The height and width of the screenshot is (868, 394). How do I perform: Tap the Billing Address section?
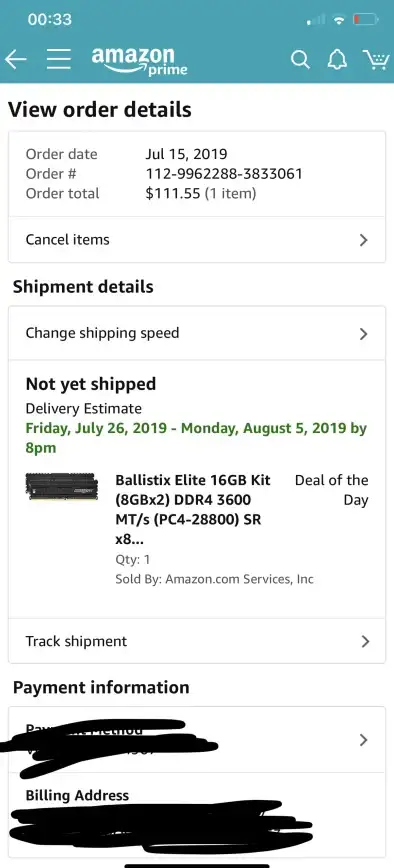(197, 815)
